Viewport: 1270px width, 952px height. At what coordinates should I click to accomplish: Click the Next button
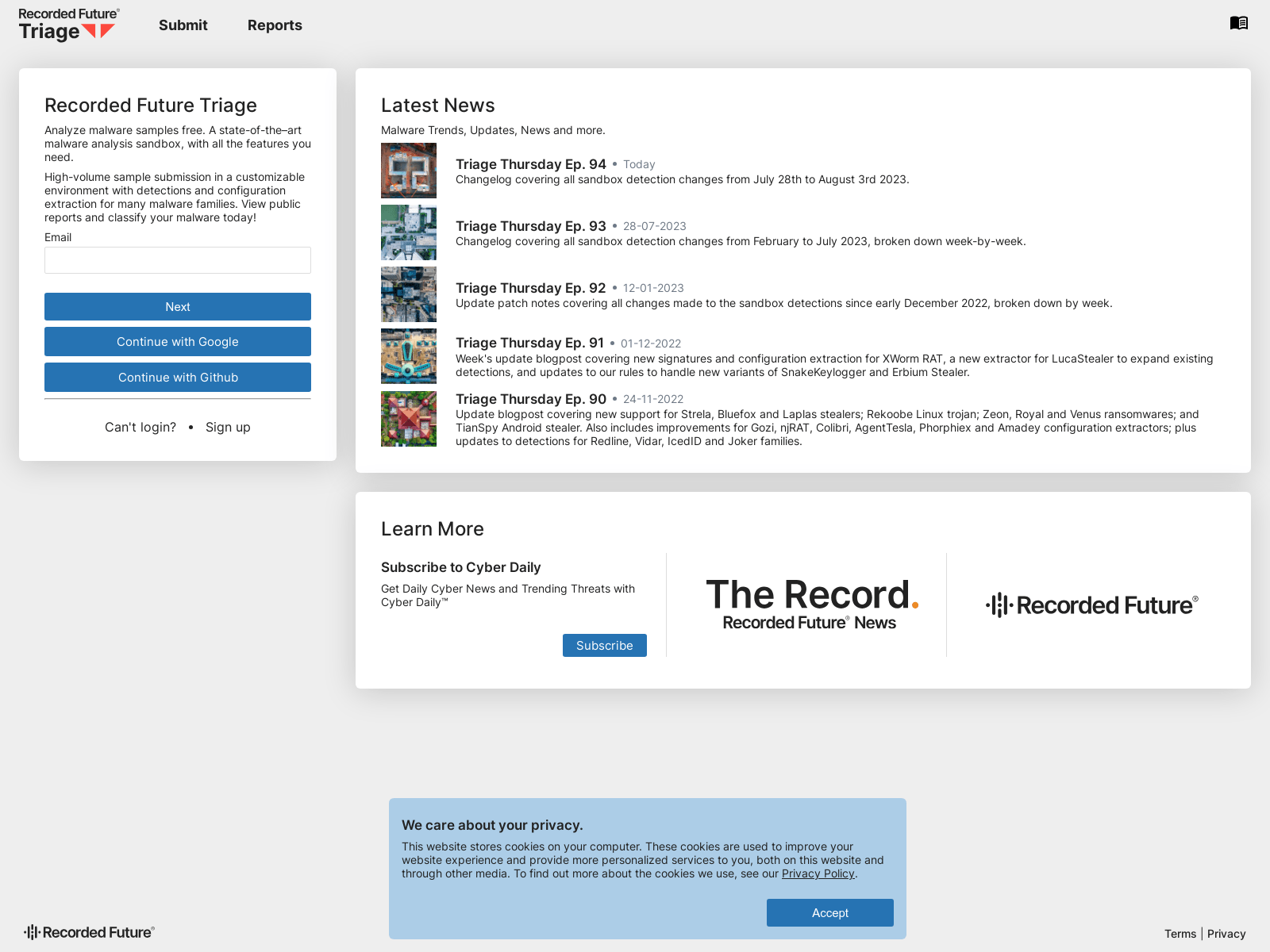tap(178, 307)
